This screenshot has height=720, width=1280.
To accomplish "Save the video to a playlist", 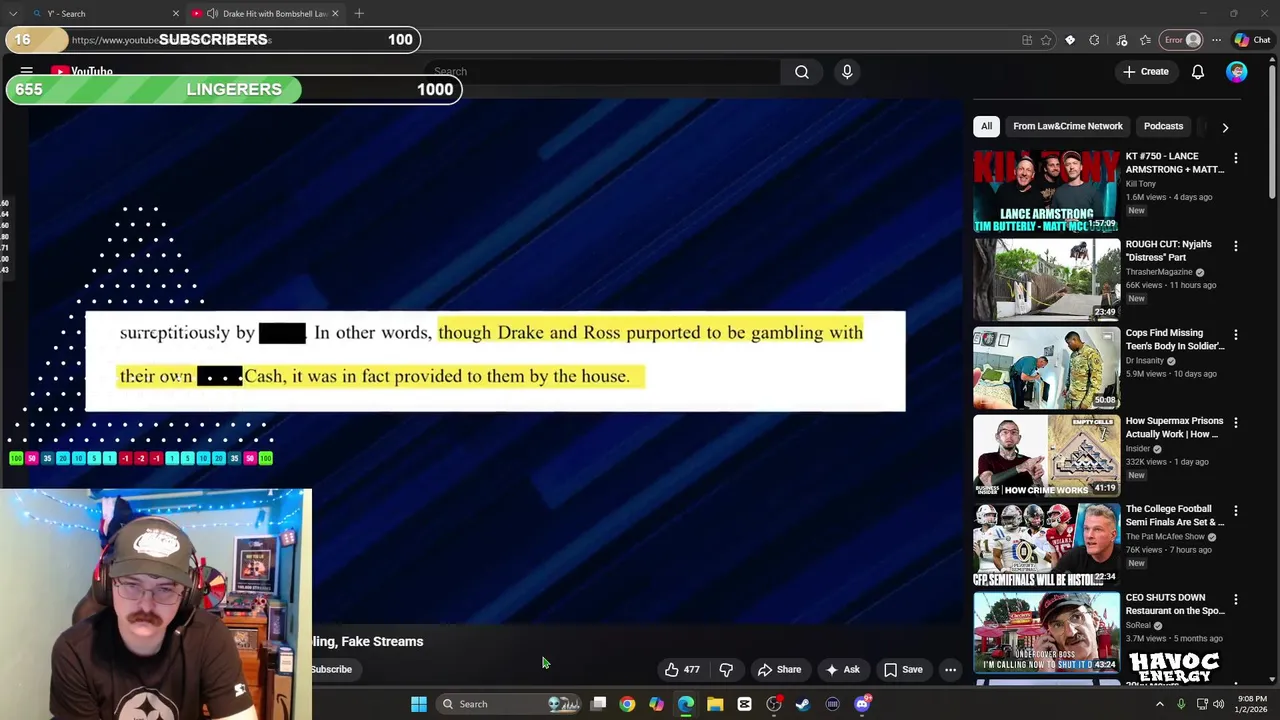I will coord(903,670).
